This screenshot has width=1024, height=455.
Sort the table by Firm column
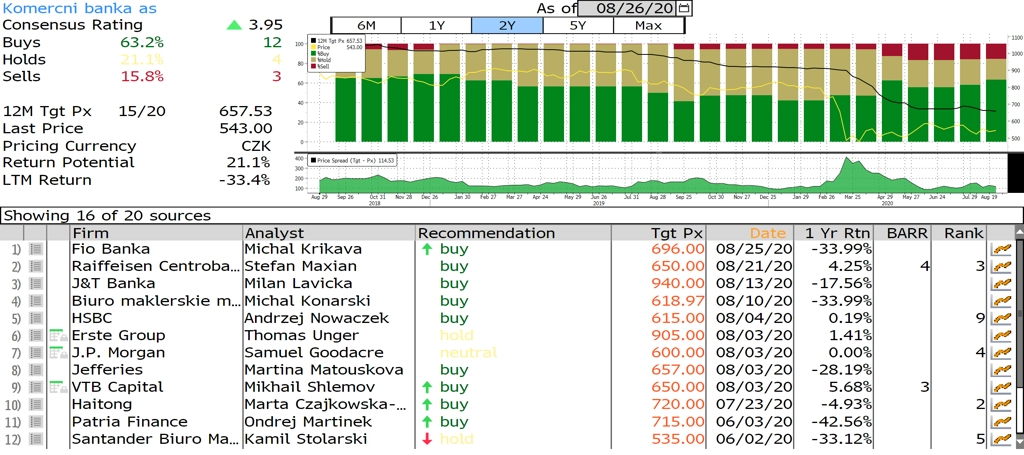[156, 233]
